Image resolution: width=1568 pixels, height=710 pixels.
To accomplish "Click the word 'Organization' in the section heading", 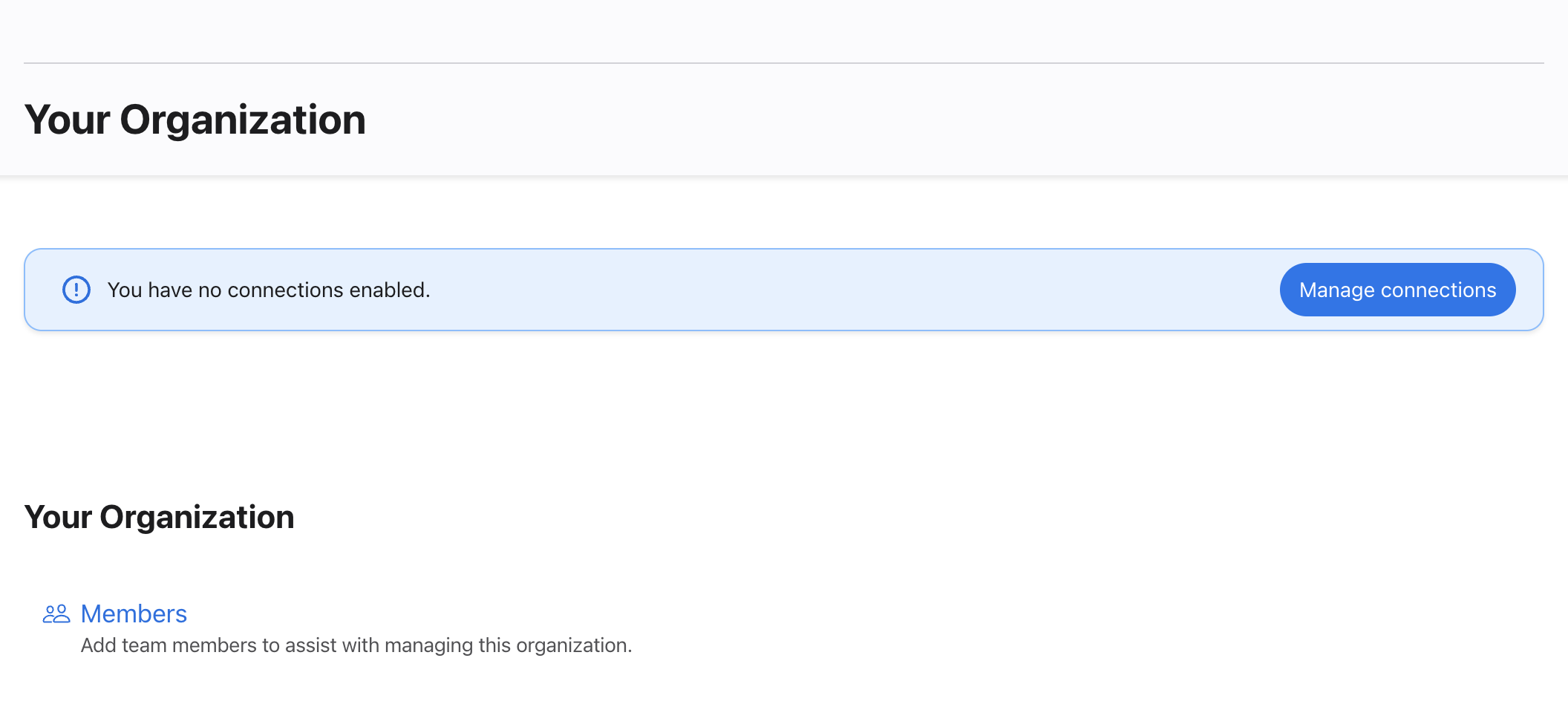I will (197, 517).
